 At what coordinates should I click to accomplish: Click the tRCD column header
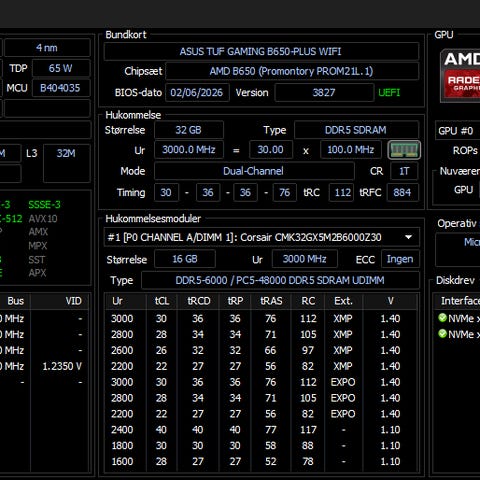point(198,301)
